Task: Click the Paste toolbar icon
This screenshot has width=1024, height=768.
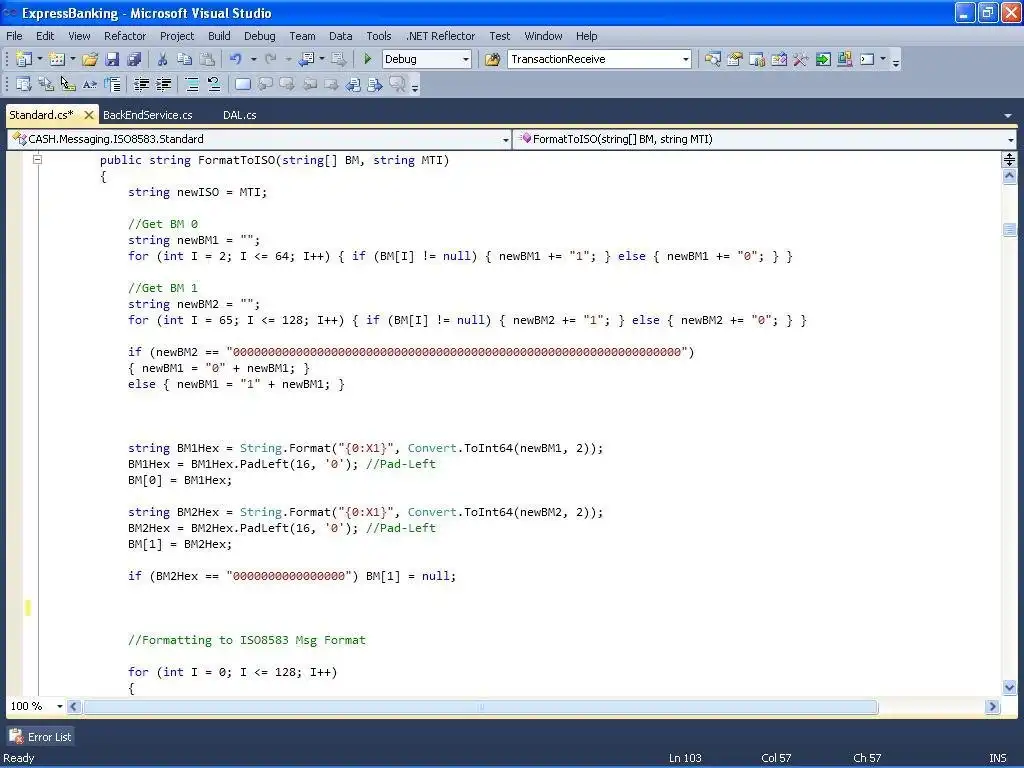Action: point(207,59)
